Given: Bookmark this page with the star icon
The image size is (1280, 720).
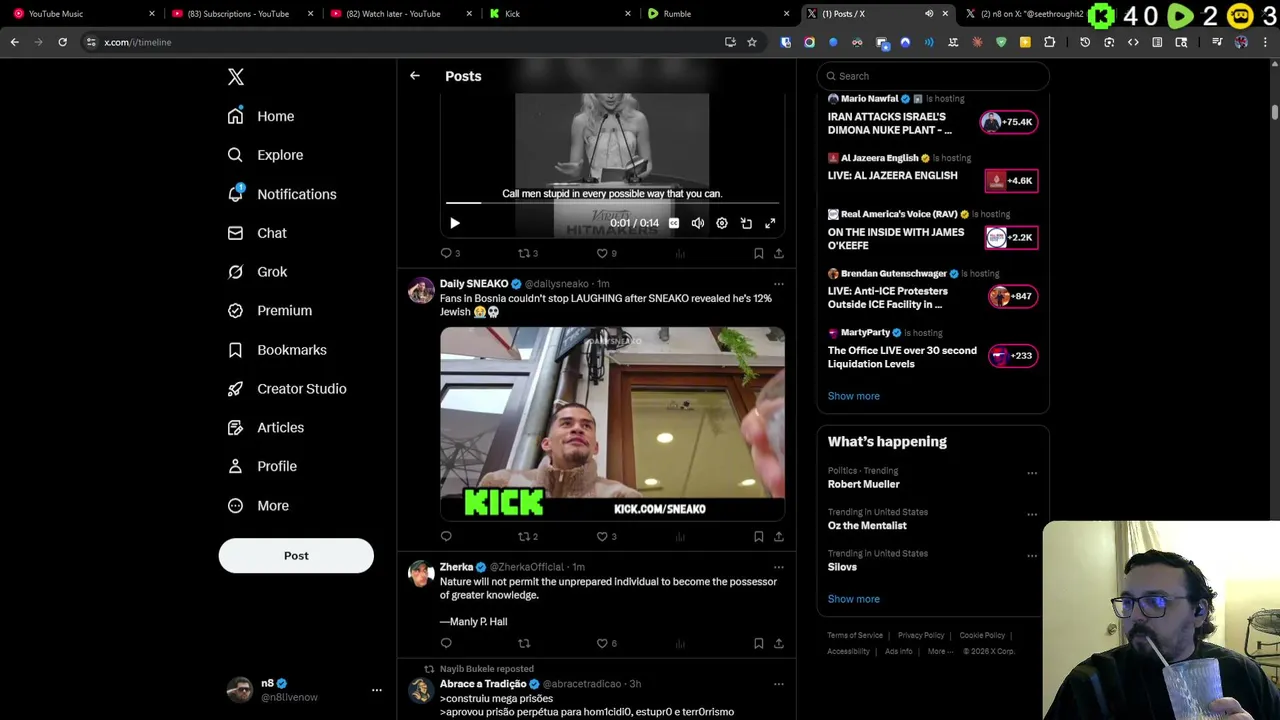Looking at the screenshot, I should [752, 42].
